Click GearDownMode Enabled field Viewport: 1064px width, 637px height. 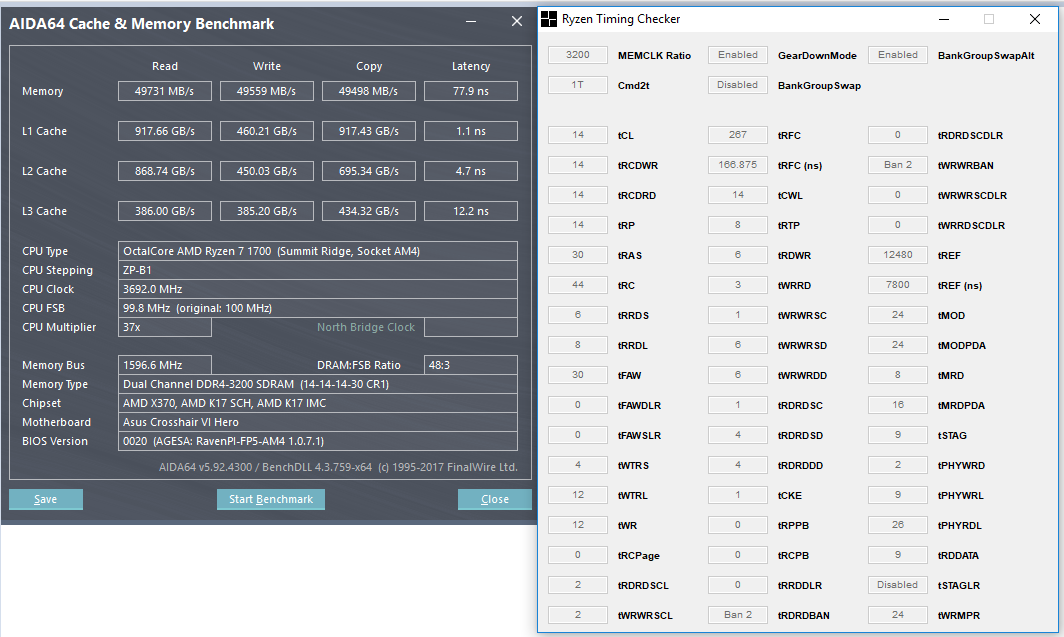click(x=738, y=55)
